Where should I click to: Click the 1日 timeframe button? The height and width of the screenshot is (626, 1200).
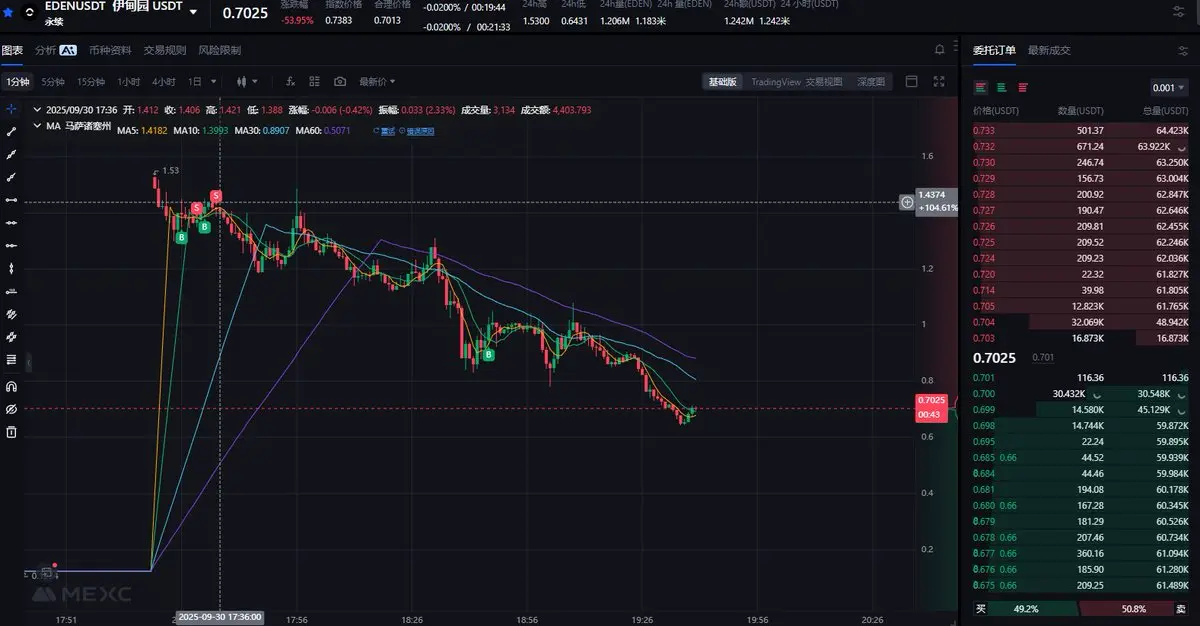[195, 82]
